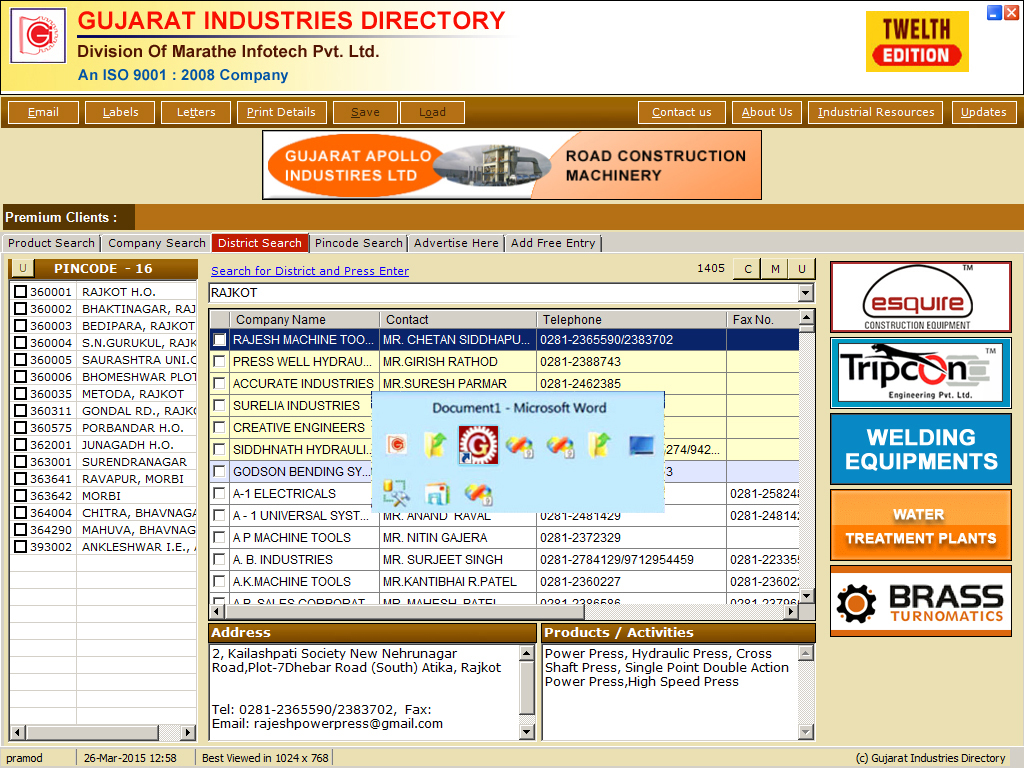Click the pincode list right scroll arrow
1024x768 pixels.
pyautogui.click(x=188, y=733)
